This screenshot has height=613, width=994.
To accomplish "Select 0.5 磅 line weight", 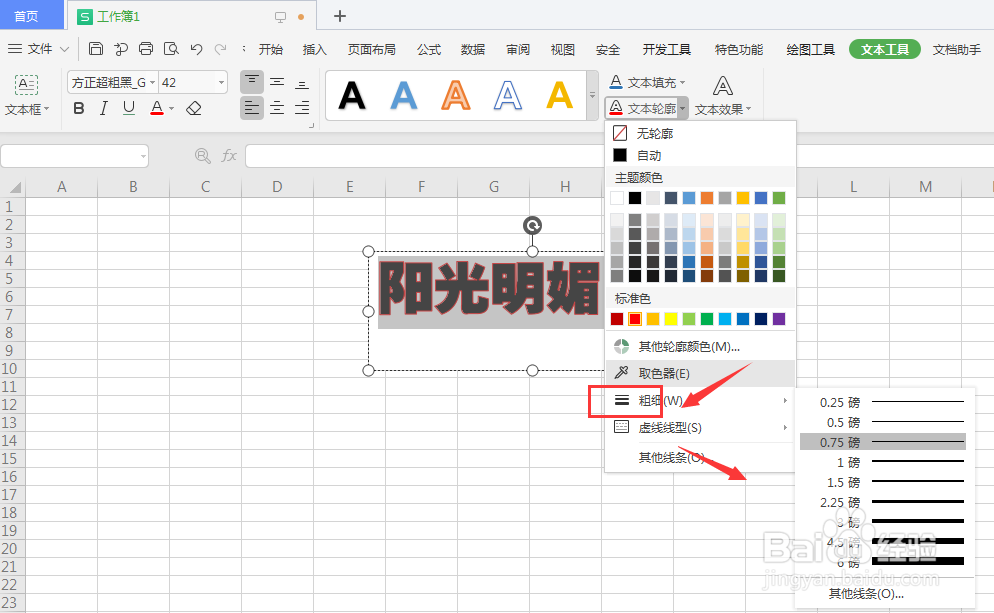I will coord(883,422).
